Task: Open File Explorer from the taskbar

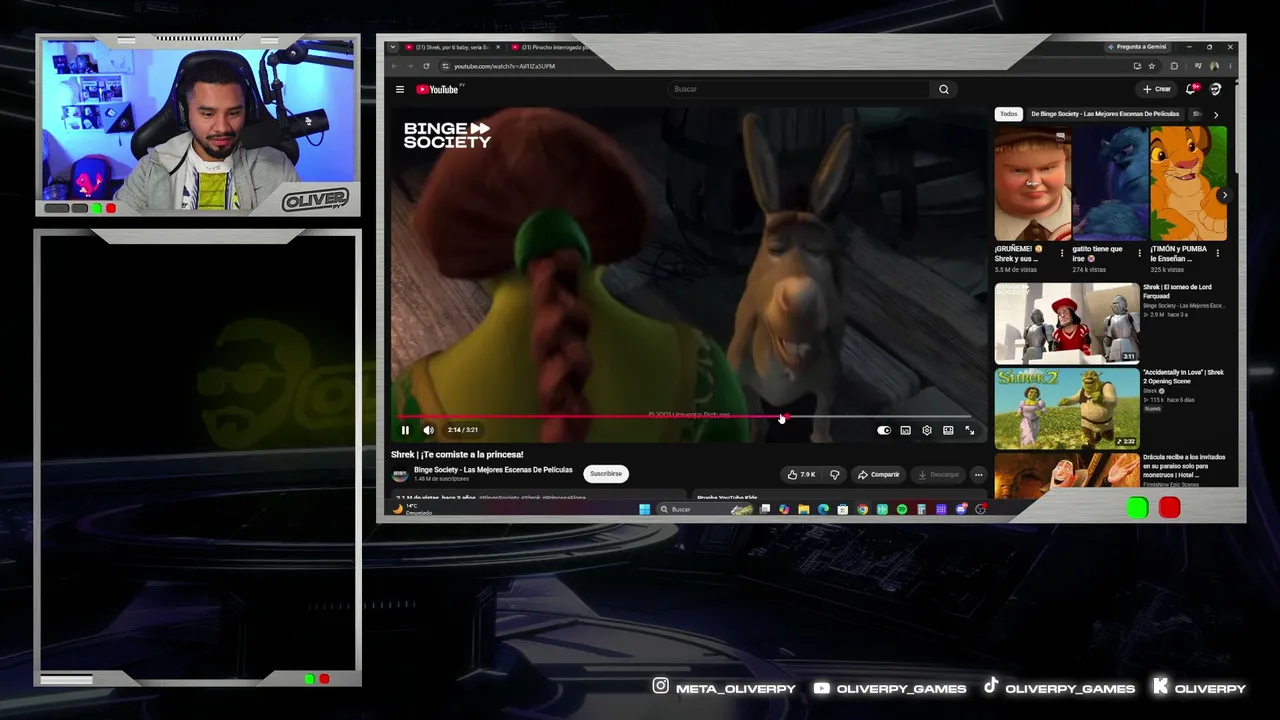Action: tap(803, 509)
